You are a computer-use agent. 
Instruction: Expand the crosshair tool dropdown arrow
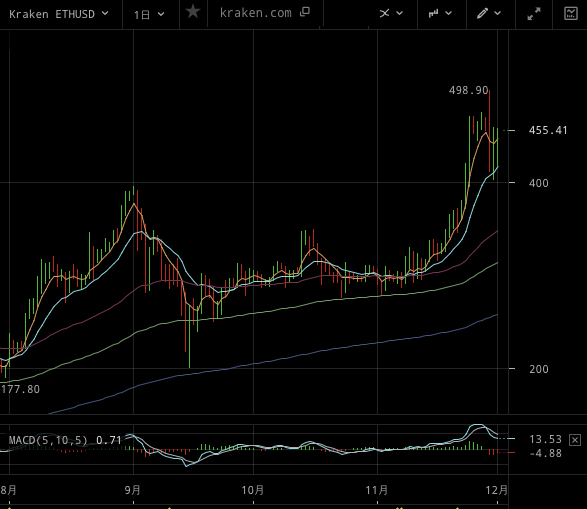399,13
